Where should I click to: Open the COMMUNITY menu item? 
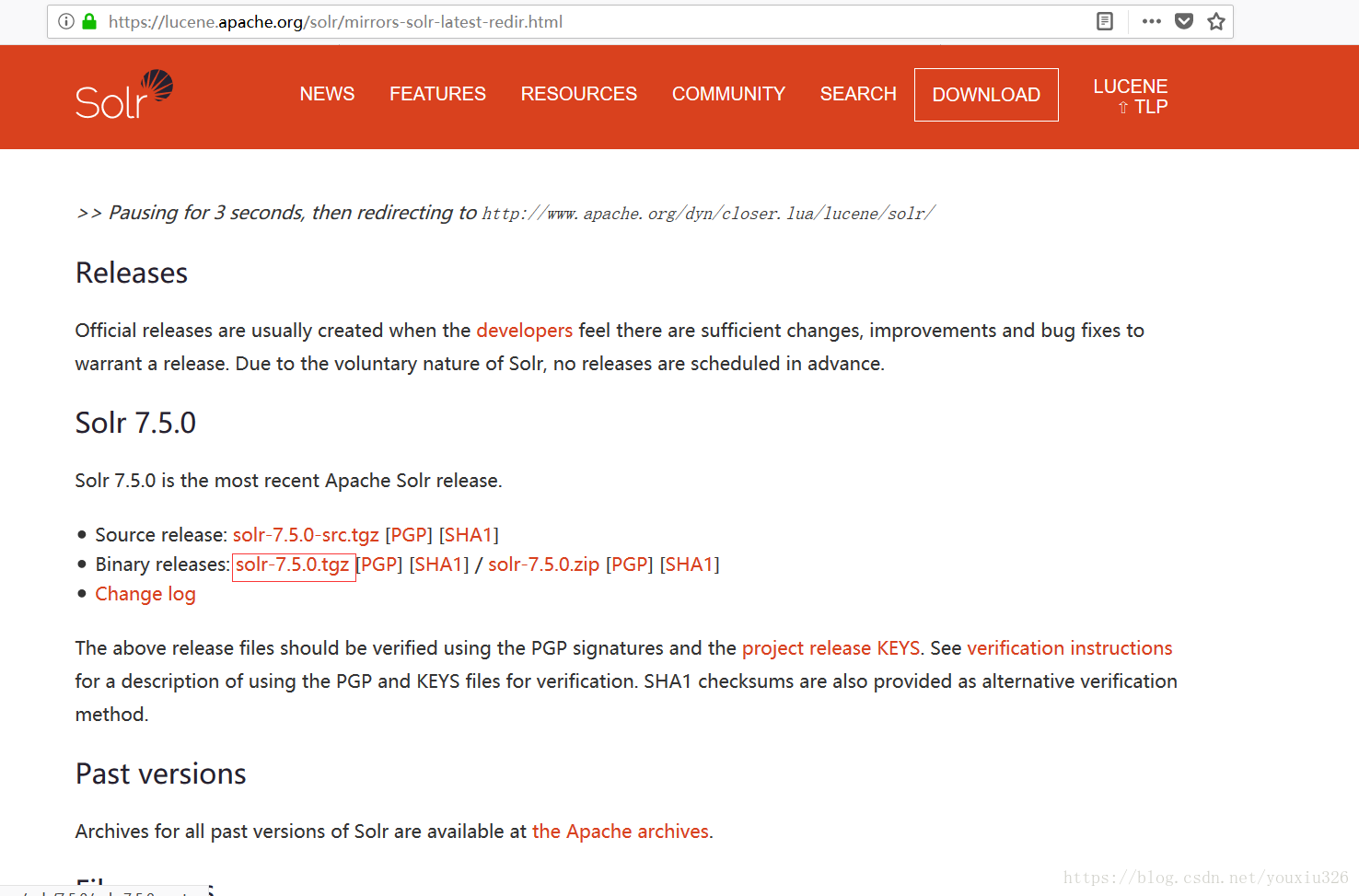tap(728, 94)
